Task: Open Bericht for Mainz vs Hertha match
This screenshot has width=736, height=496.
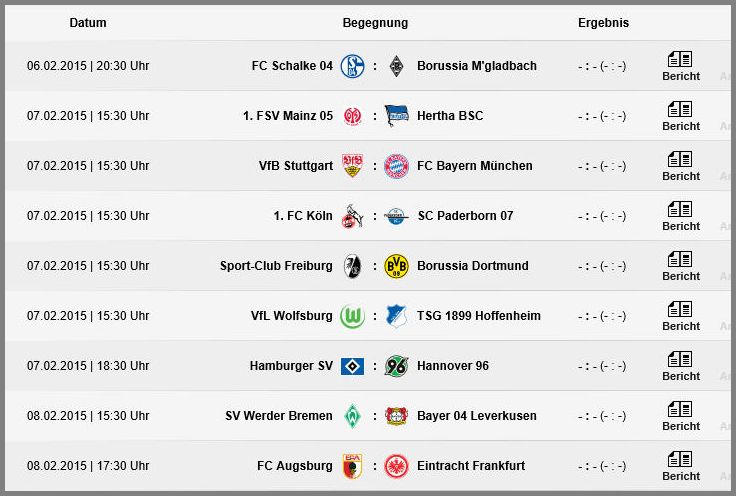Action: point(681,116)
